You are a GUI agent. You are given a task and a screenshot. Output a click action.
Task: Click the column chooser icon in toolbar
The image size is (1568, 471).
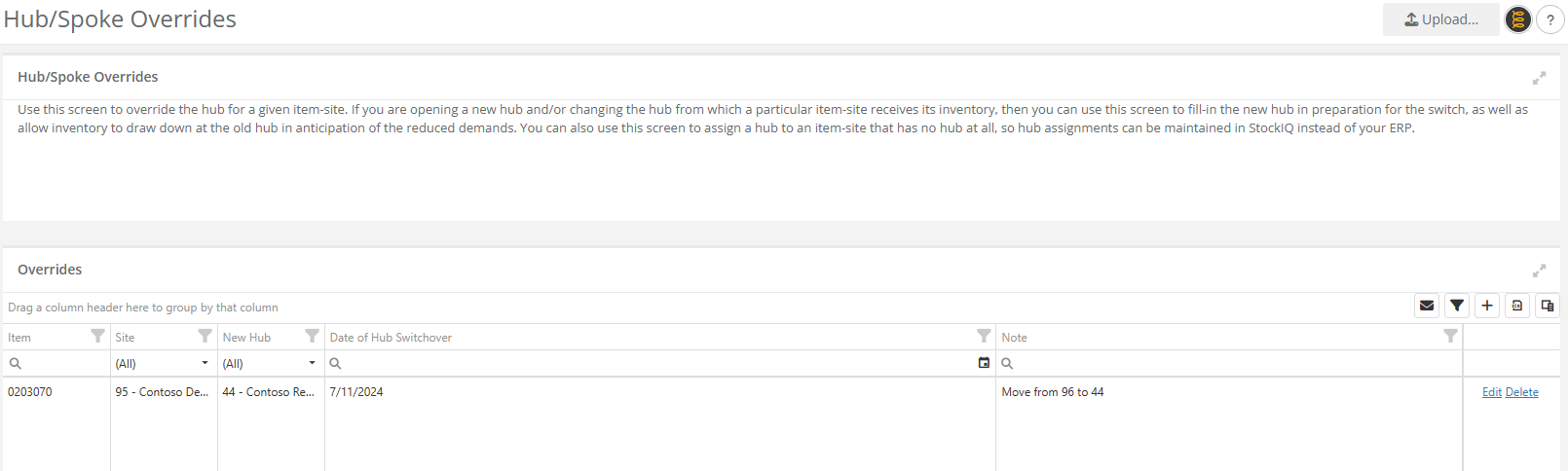coord(1548,306)
